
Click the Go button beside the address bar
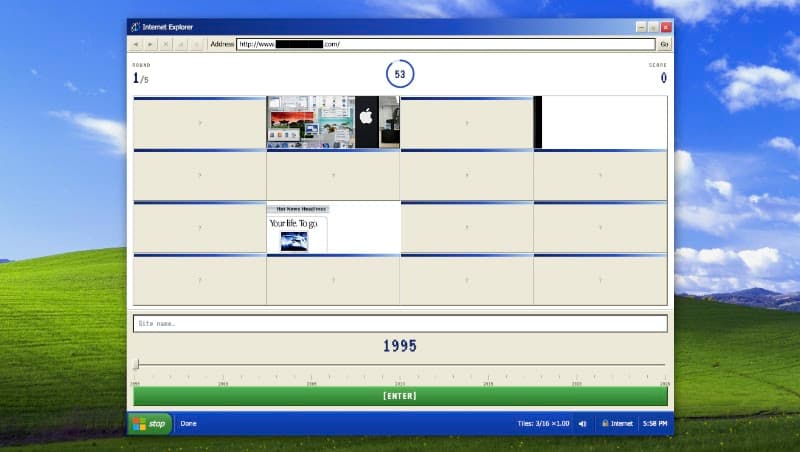click(x=664, y=44)
